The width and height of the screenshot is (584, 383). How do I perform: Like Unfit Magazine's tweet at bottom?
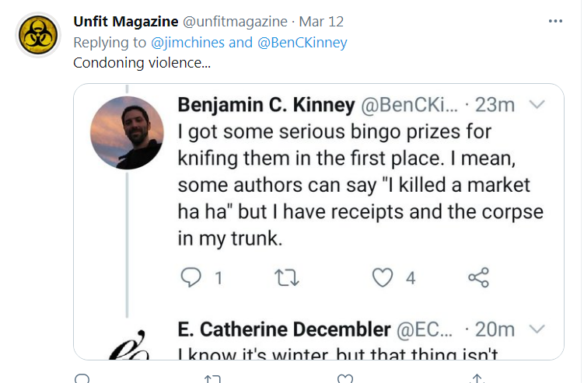(x=345, y=378)
